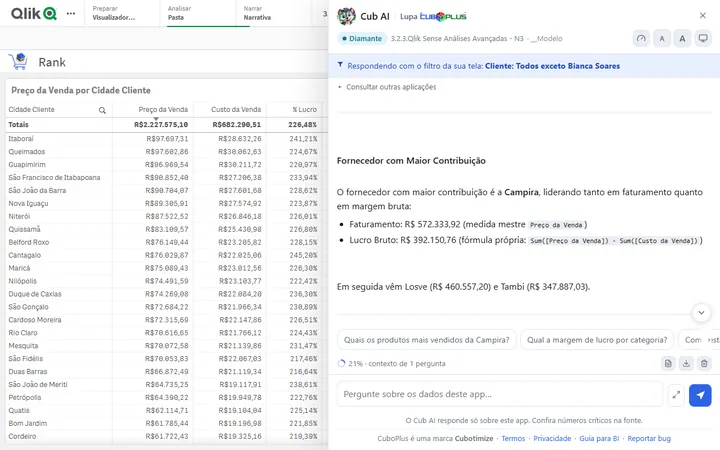The image size is (720, 450).
Task: Click the Custo da Venda column header
Action: pyautogui.click(x=236, y=109)
